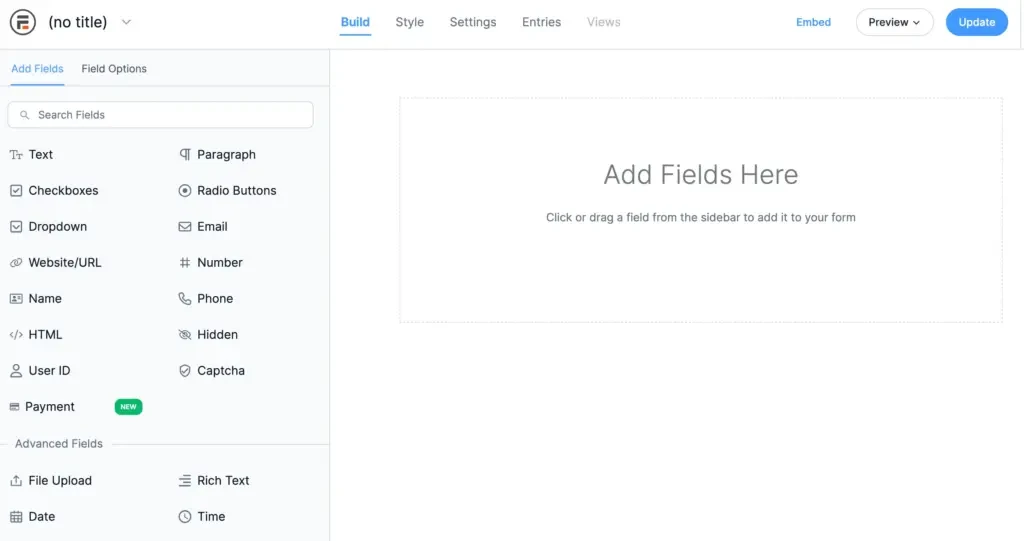
Task: Switch to the Style tab
Action: tap(409, 22)
